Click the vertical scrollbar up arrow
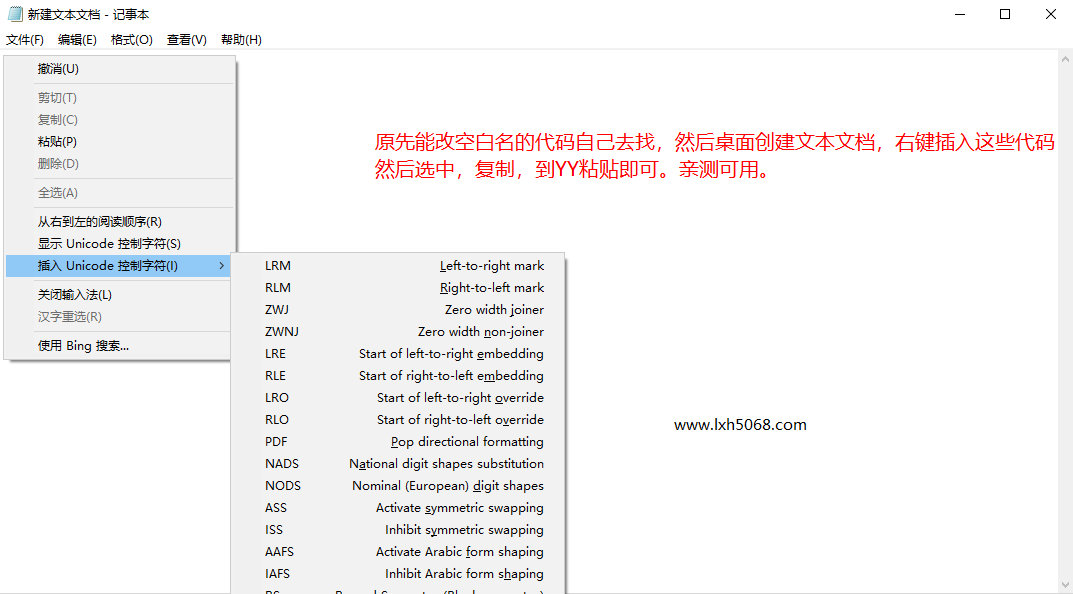Image resolution: width=1073 pixels, height=594 pixels. tap(1065, 59)
